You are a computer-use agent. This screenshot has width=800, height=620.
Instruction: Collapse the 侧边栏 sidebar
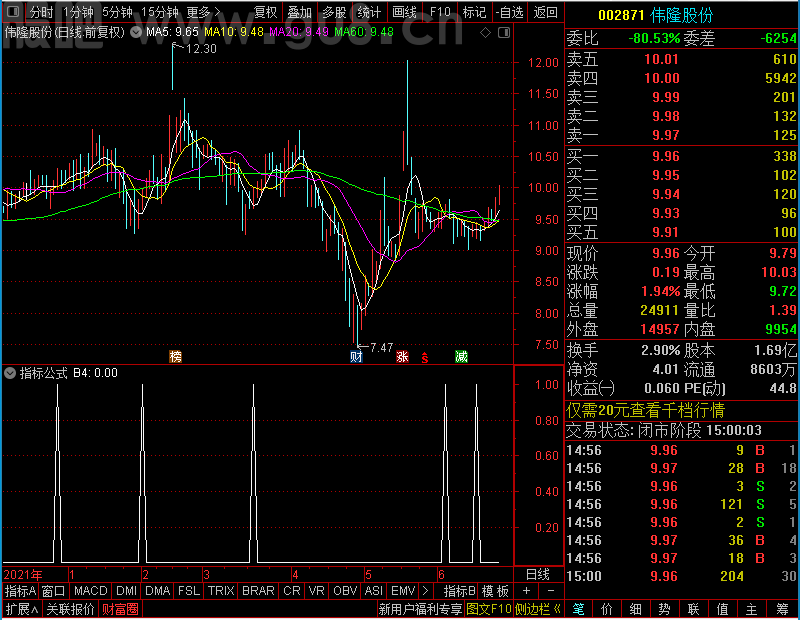(538, 609)
